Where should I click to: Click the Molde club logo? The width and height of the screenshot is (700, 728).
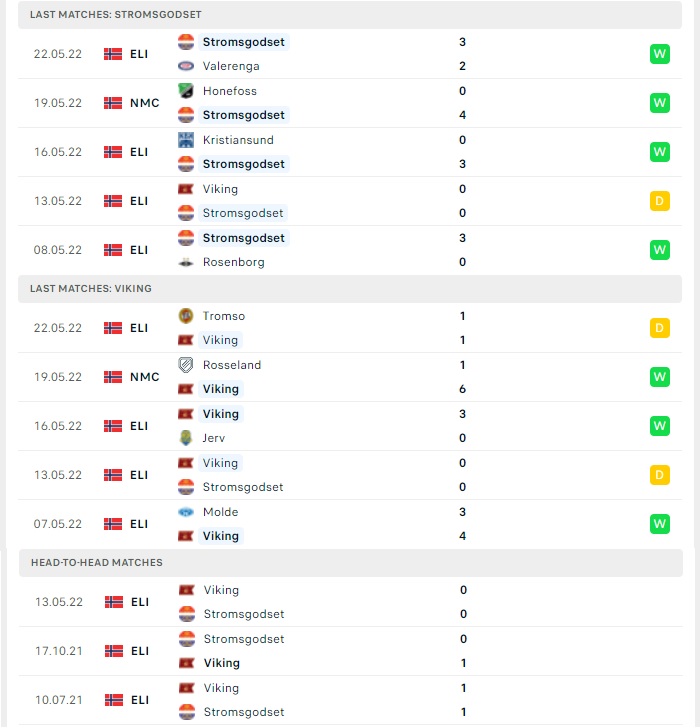186,512
